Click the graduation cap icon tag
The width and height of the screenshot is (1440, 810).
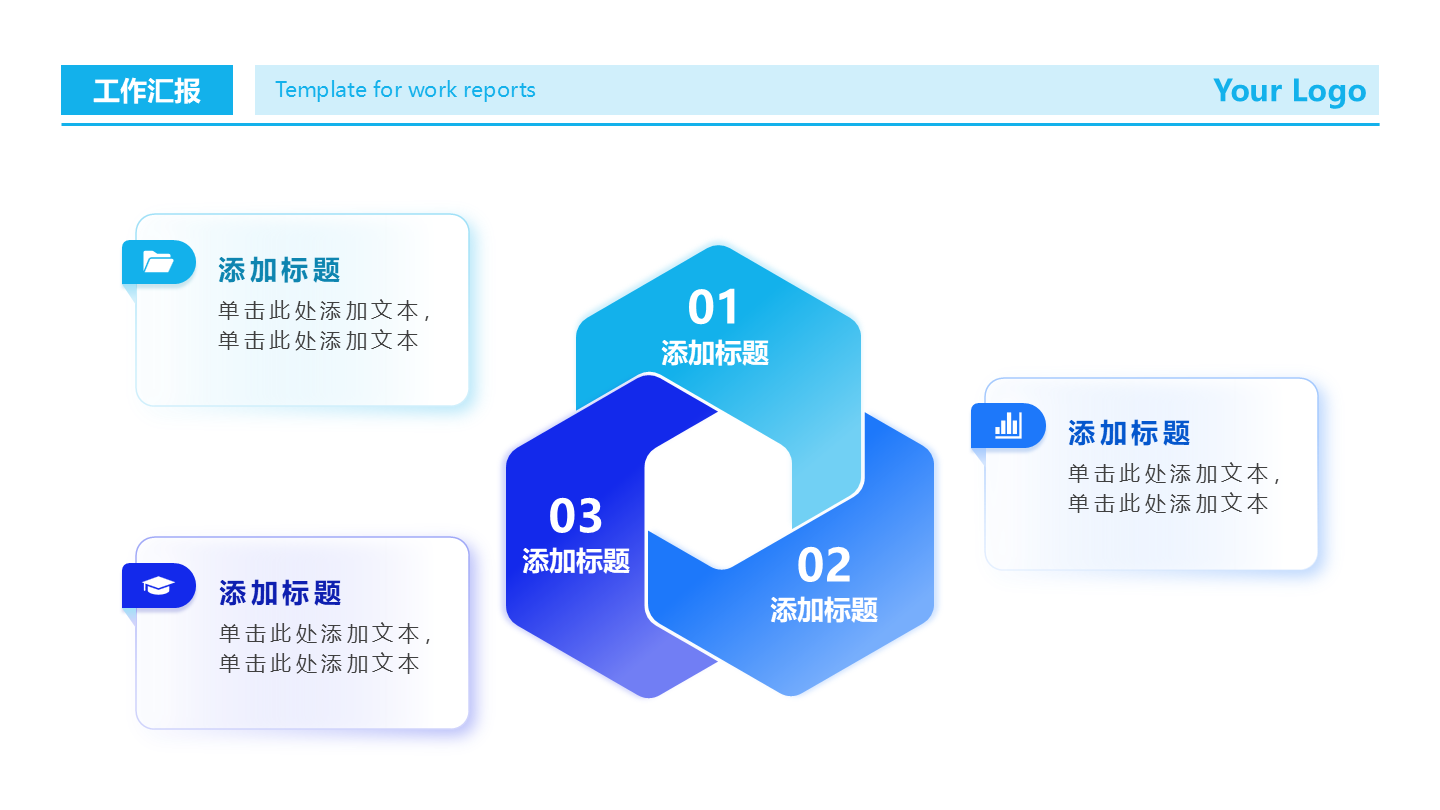point(158,585)
